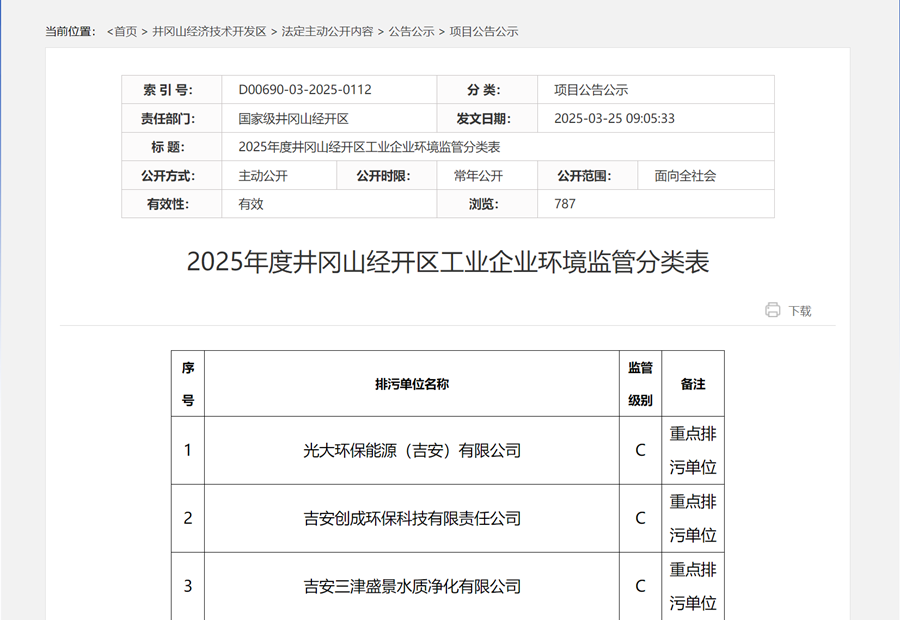900x620 pixels.
Task: Select company 光大环保能源（吉安）有限公司 in table
Action: click(412, 451)
